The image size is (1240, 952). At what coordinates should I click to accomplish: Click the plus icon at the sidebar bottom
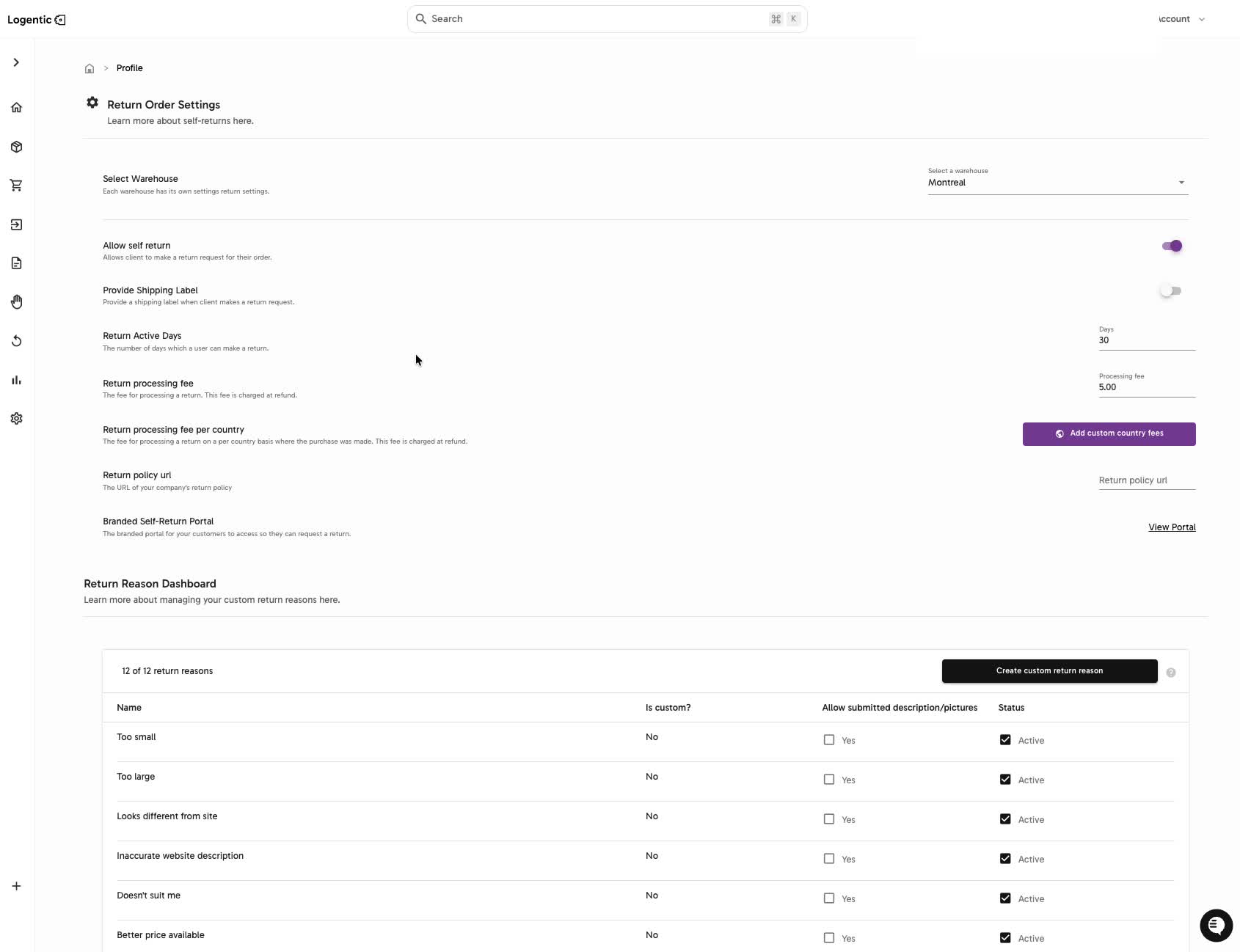coord(16,886)
